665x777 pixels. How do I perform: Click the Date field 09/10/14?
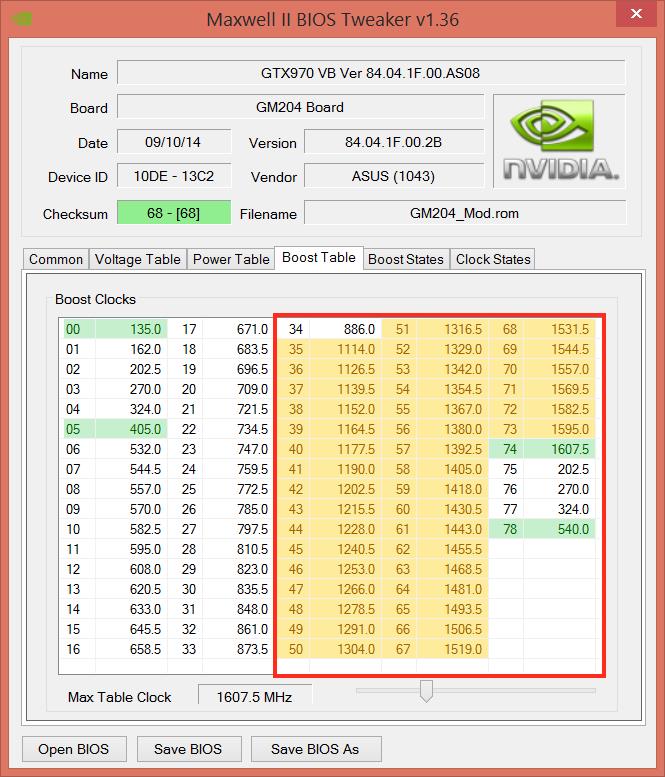[173, 142]
